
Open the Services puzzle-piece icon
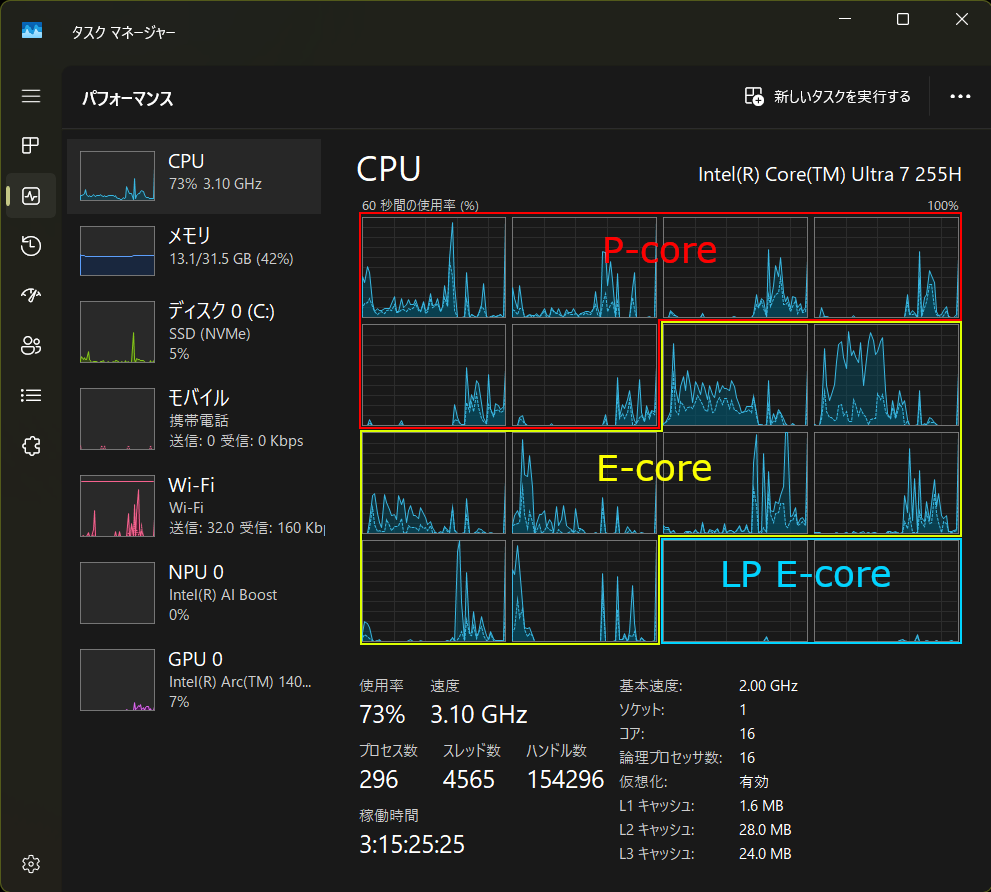click(x=31, y=445)
